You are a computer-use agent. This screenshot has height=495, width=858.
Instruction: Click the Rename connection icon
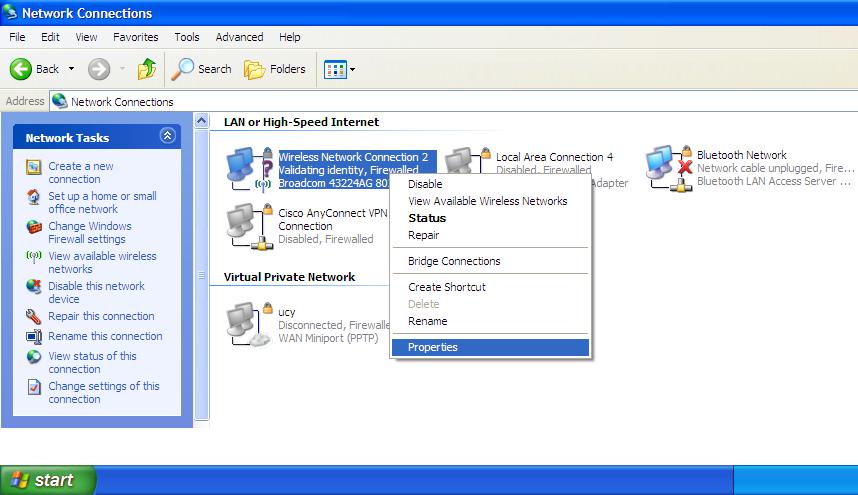[33, 336]
